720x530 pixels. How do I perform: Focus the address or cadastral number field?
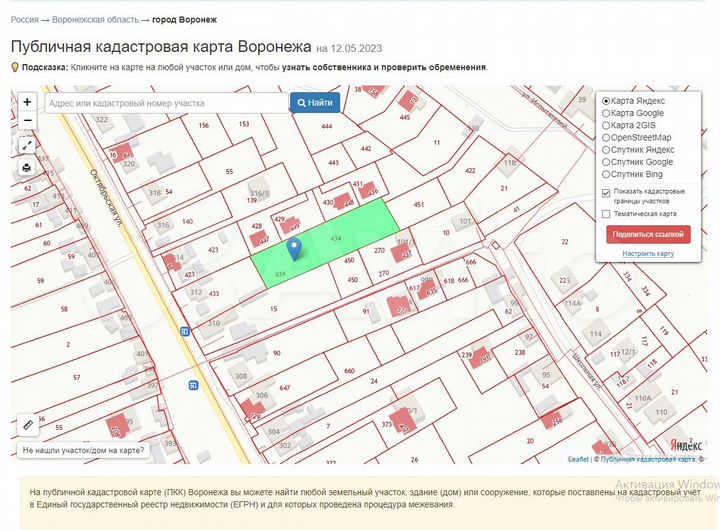pyautogui.click(x=167, y=103)
